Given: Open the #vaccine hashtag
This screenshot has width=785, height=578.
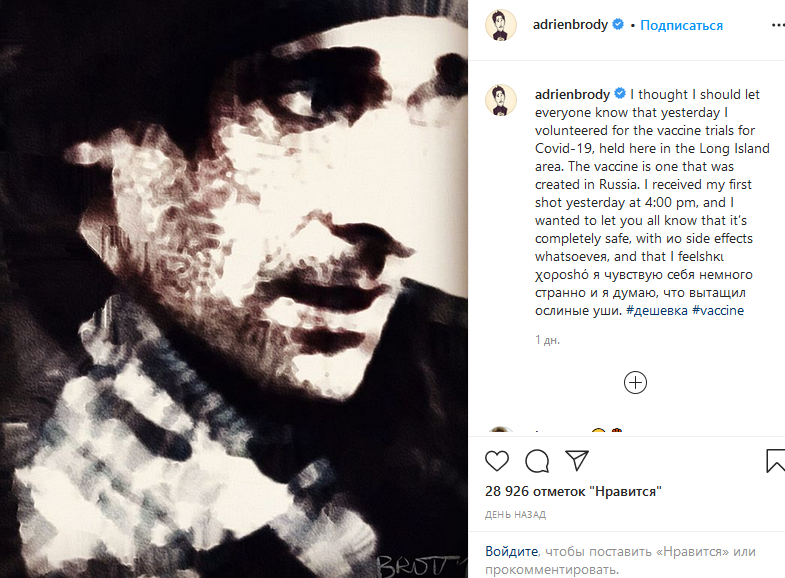Looking at the screenshot, I should pyautogui.click(x=718, y=310).
